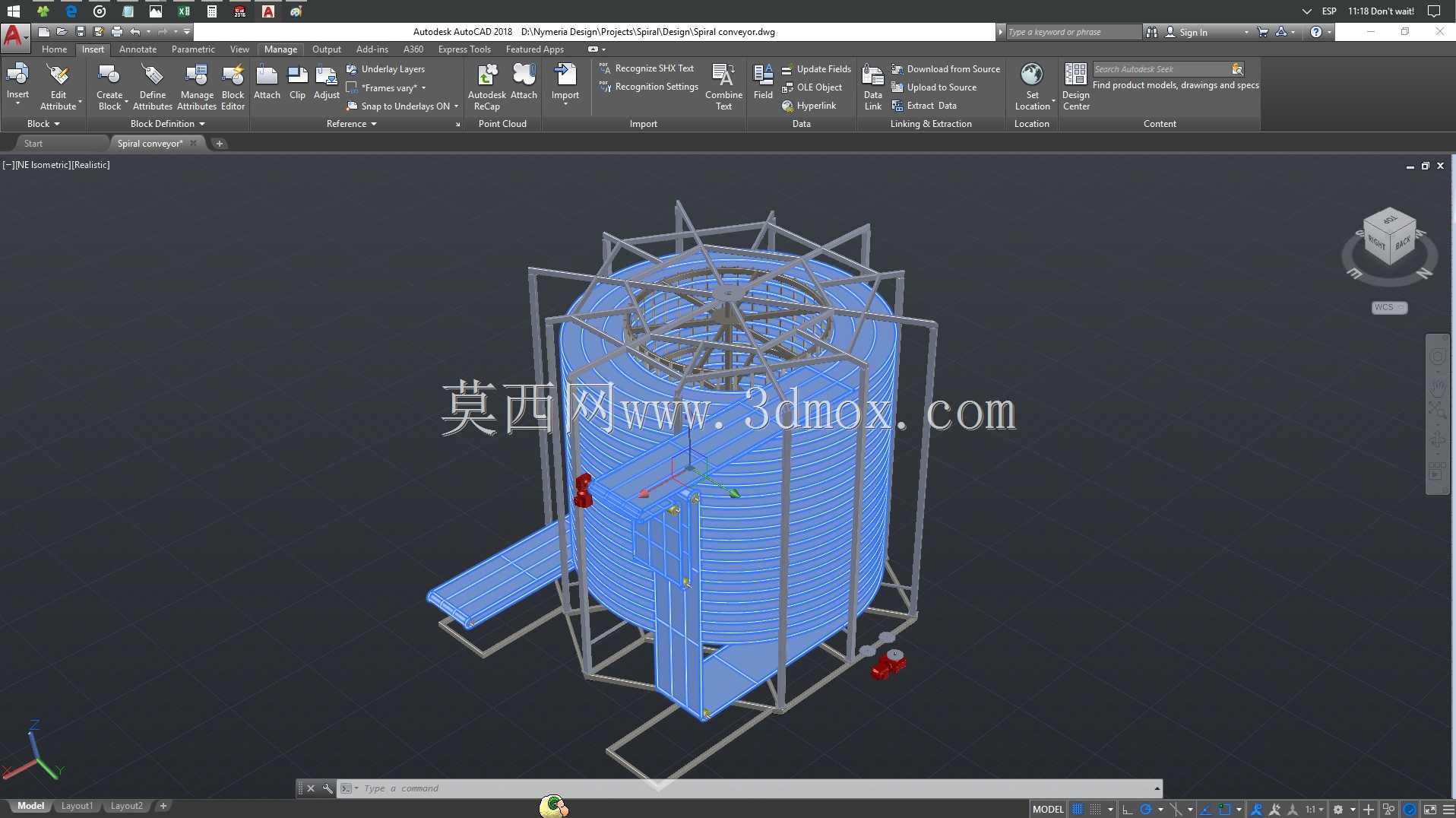Image resolution: width=1456 pixels, height=818 pixels.
Task: Click the Combine Text tool
Action: (x=723, y=87)
